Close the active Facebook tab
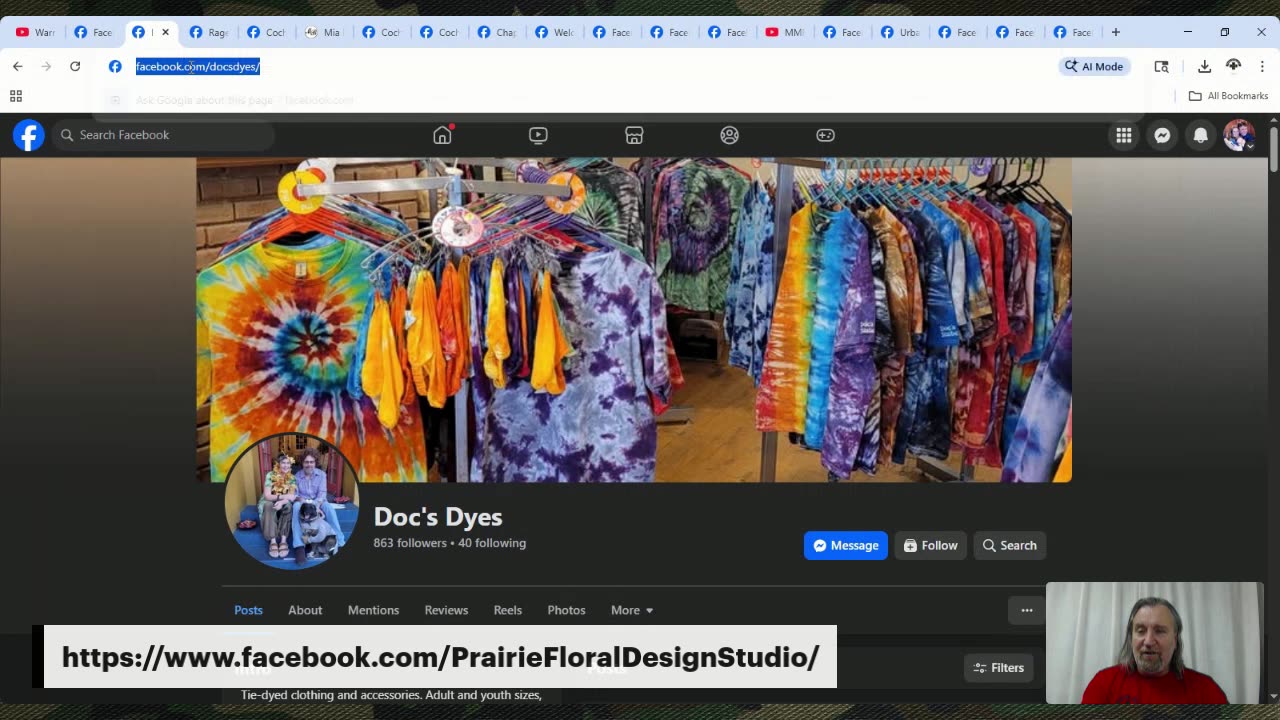The image size is (1280, 720). (165, 32)
